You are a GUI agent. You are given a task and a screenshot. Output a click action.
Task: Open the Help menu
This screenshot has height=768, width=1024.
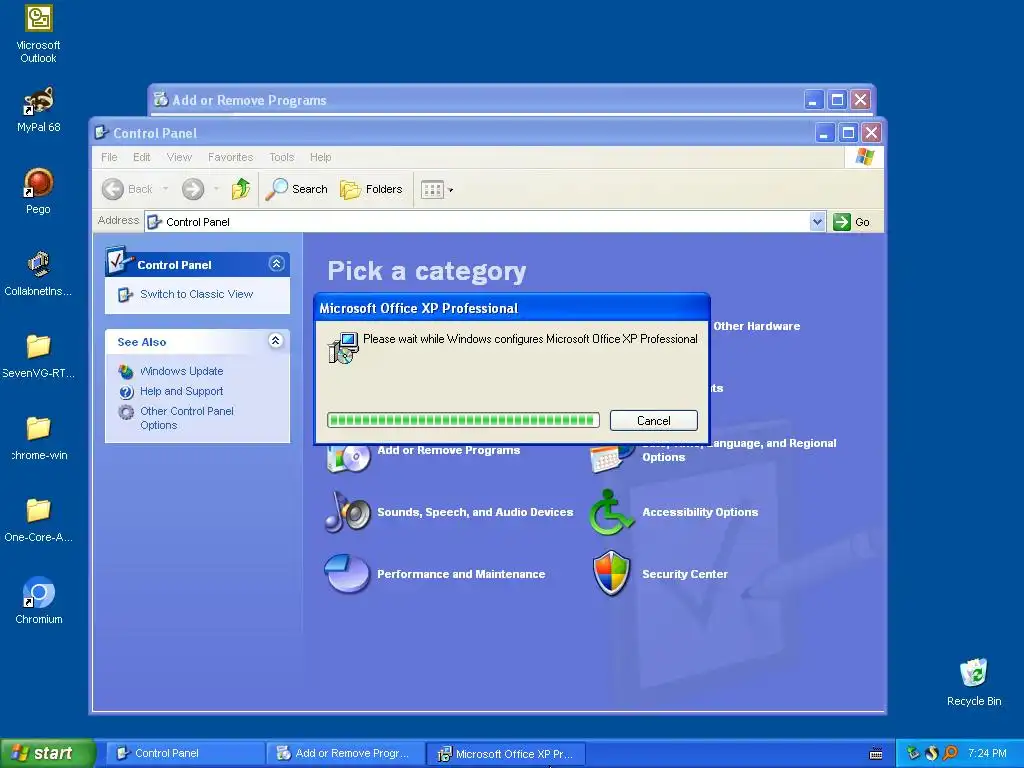(320, 157)
